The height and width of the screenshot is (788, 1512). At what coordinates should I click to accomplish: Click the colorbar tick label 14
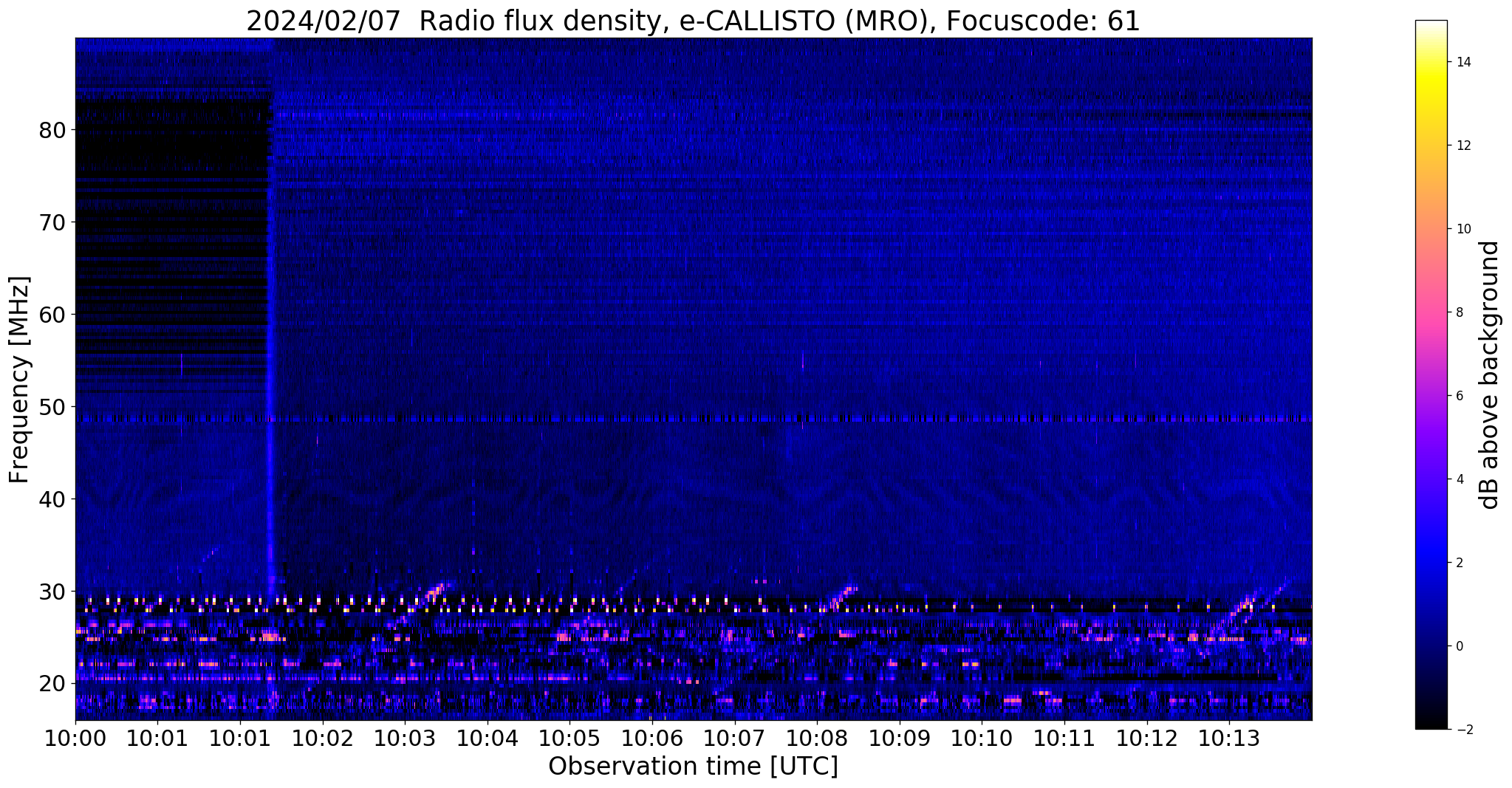1463,62
